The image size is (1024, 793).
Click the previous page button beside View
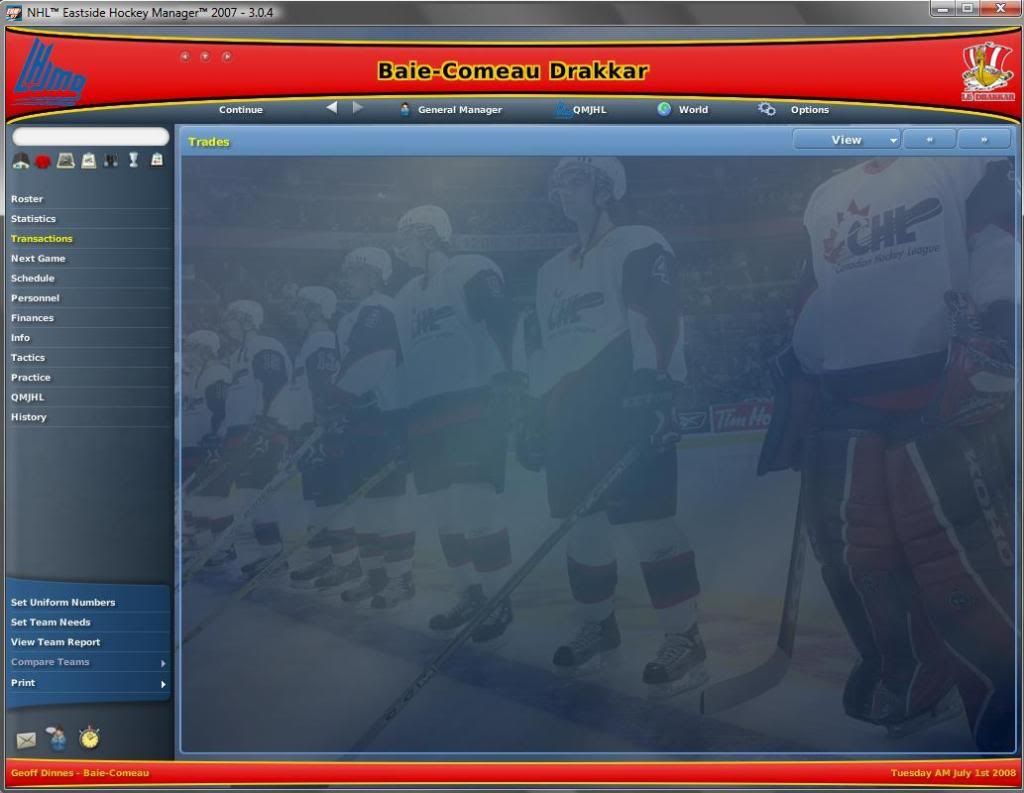(929, 140)
